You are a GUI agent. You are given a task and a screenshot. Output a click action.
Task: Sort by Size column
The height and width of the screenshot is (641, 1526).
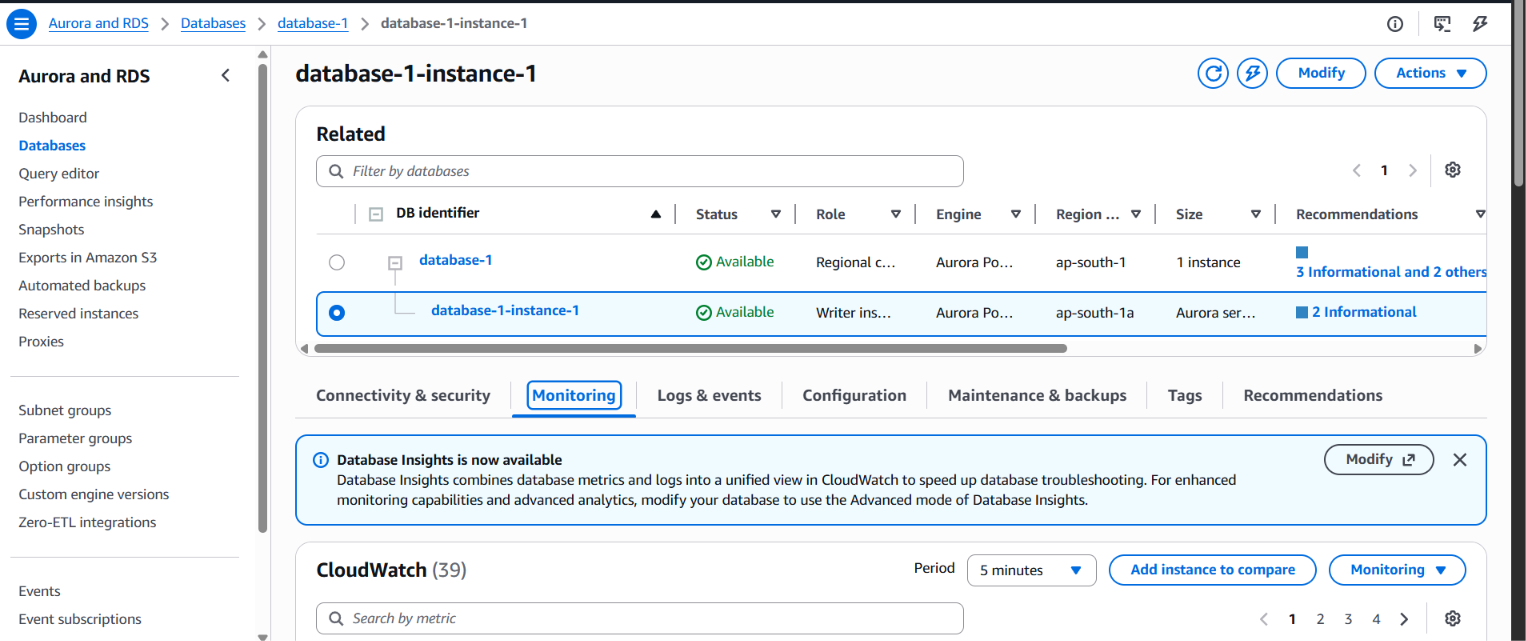pos(1256,214)
